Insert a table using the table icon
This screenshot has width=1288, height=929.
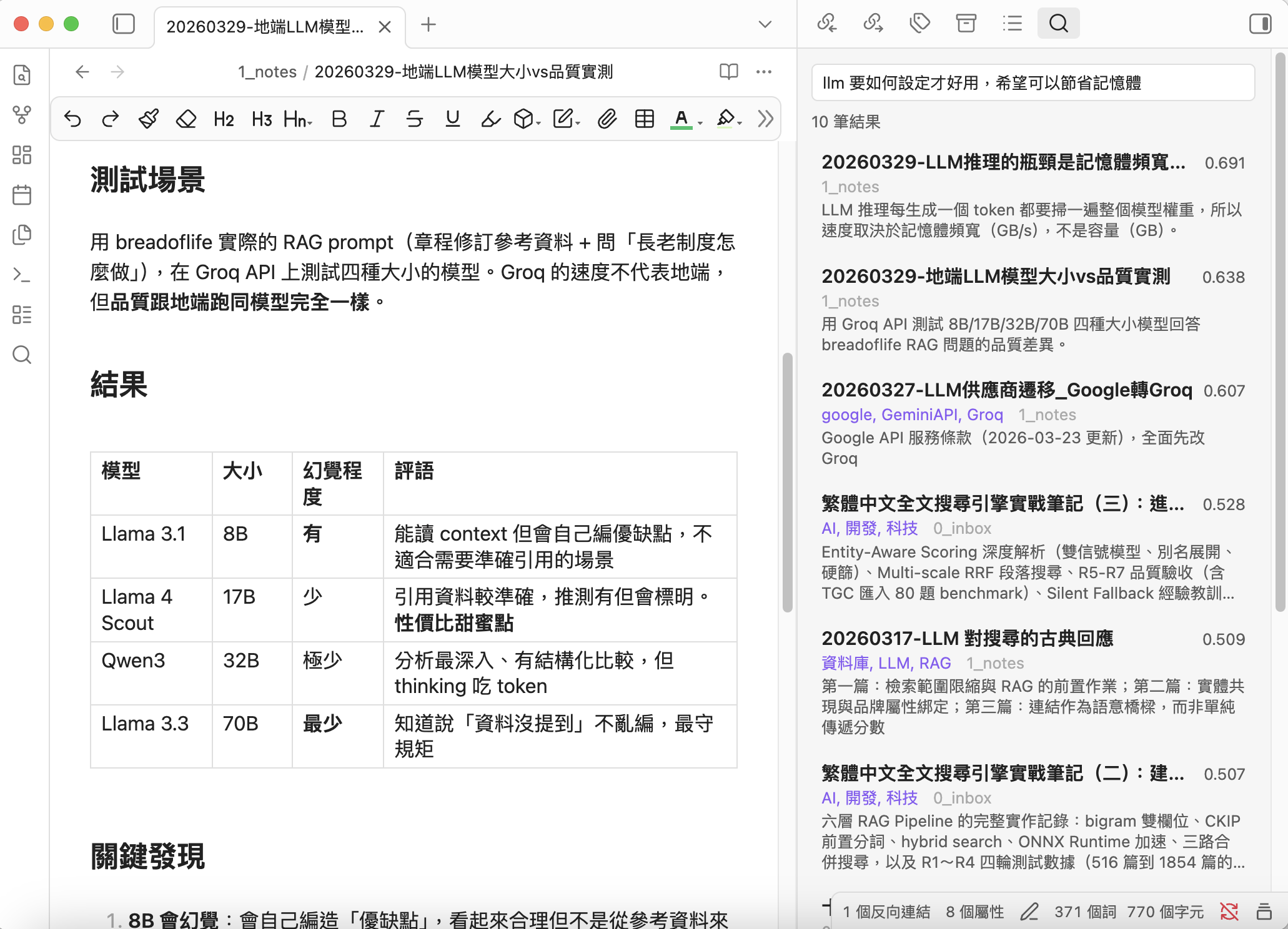point(644,119)
